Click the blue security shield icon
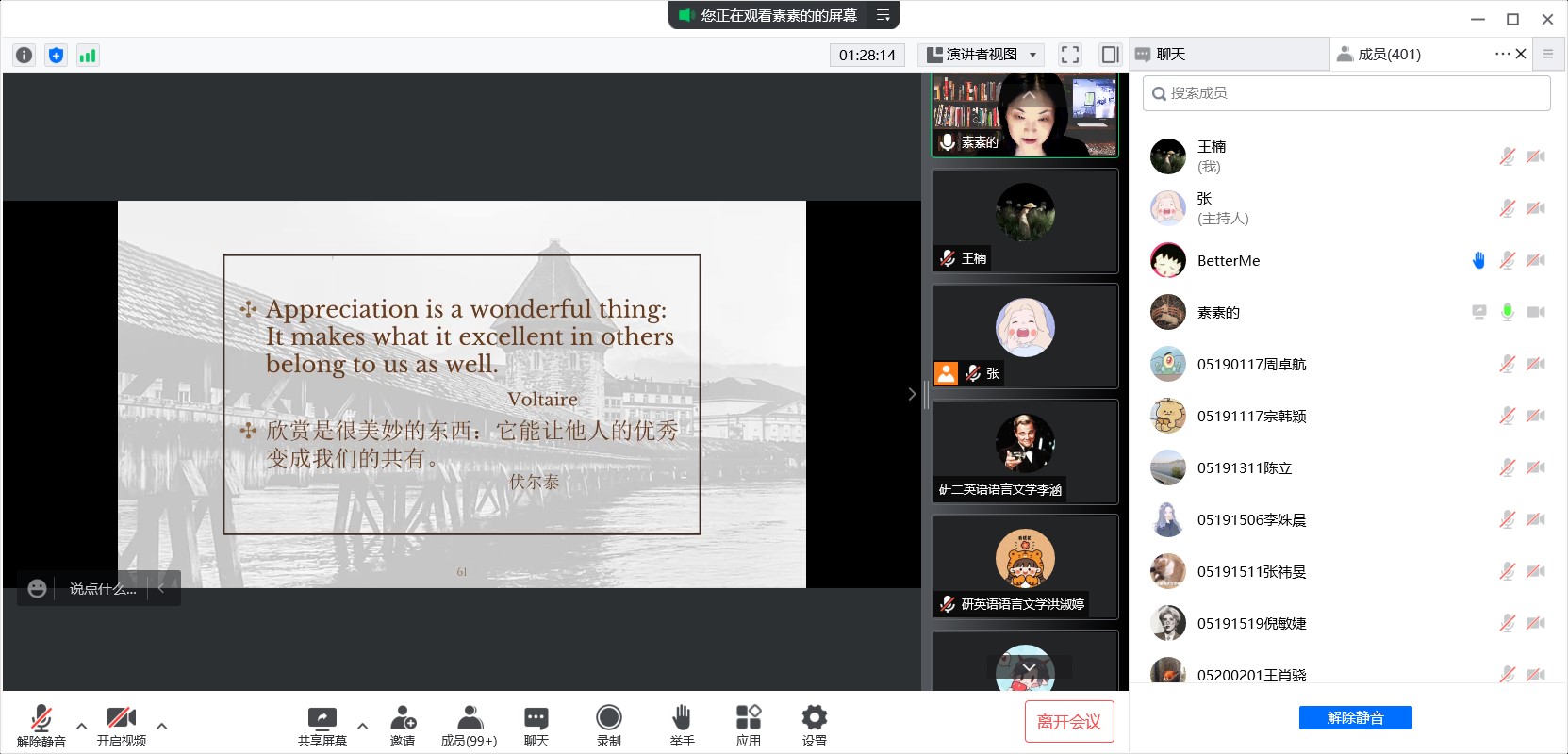This screenshot has width=1568, height=754. 57,55
